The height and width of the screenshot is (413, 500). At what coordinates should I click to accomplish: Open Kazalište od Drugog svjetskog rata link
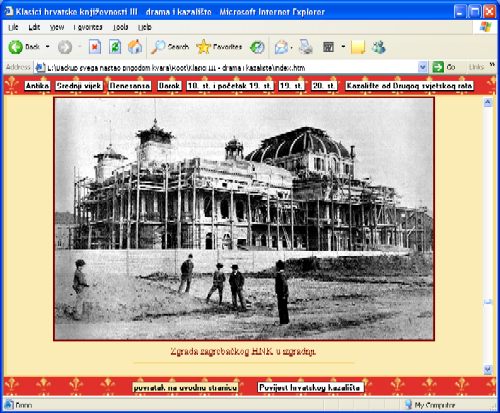pyautogui.click(x=409, y=86)
